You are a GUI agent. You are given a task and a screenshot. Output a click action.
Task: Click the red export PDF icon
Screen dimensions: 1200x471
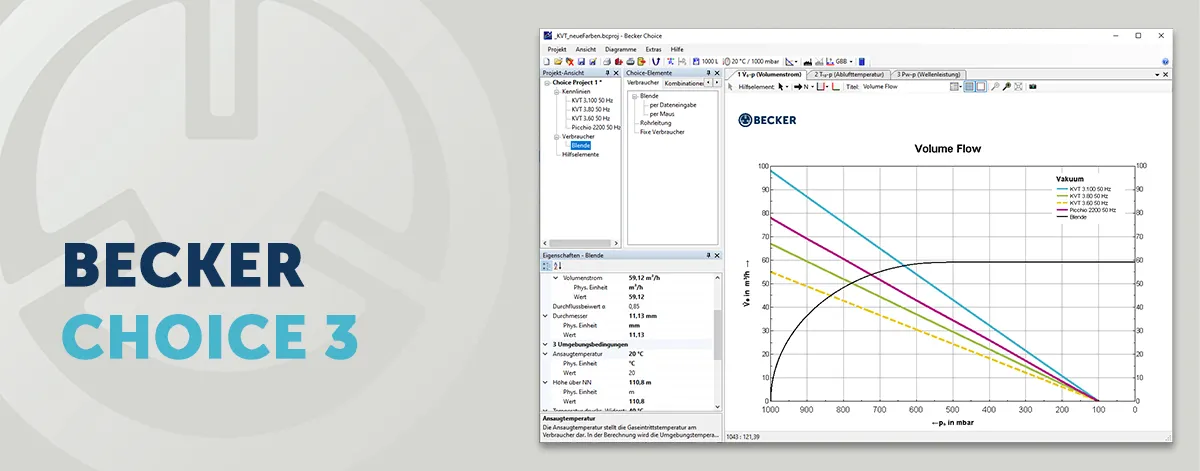point(619,62)
